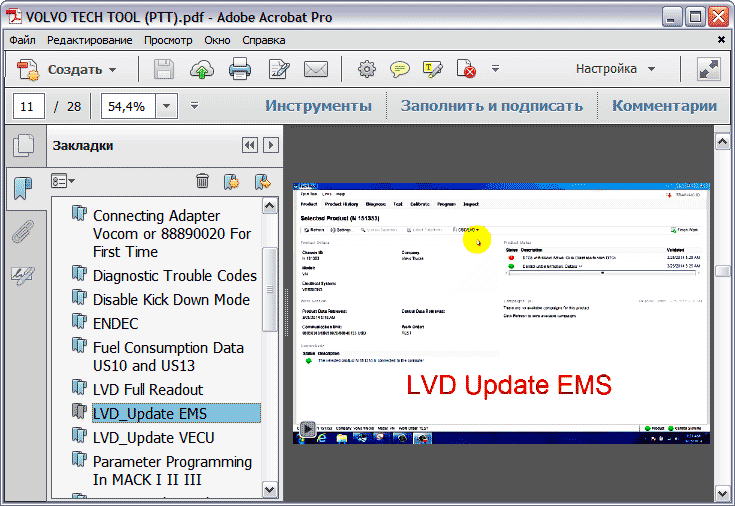The height and width of the screenshot is (506, 735).
Task: Click the page number input field
Action: pos(29,106)
